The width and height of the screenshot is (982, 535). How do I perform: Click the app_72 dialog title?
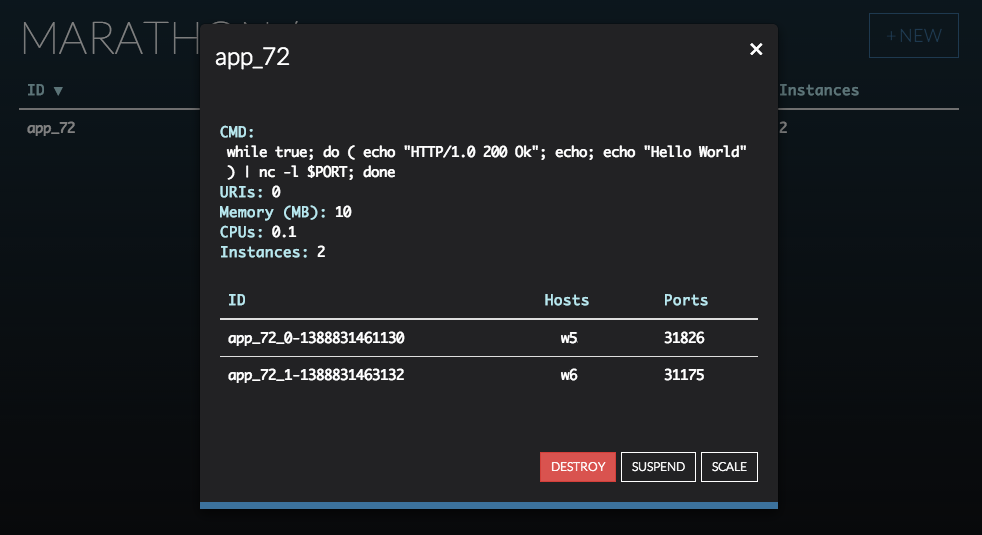[x=252, y=57]
